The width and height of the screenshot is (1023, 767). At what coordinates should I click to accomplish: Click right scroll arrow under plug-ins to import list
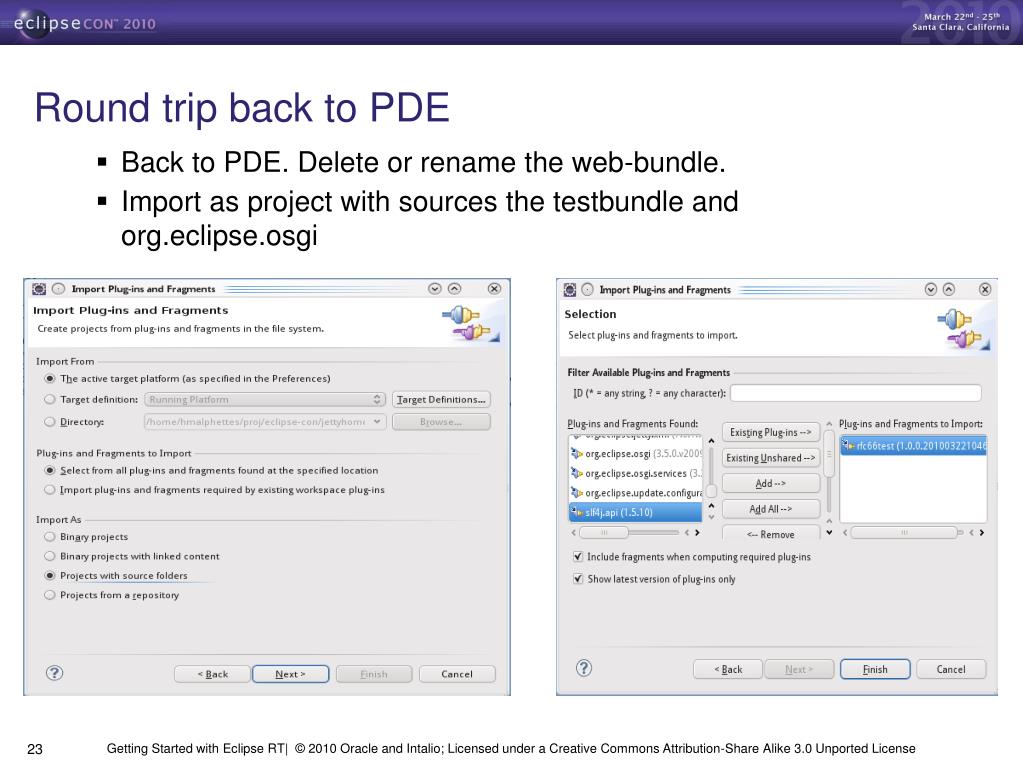981,532
